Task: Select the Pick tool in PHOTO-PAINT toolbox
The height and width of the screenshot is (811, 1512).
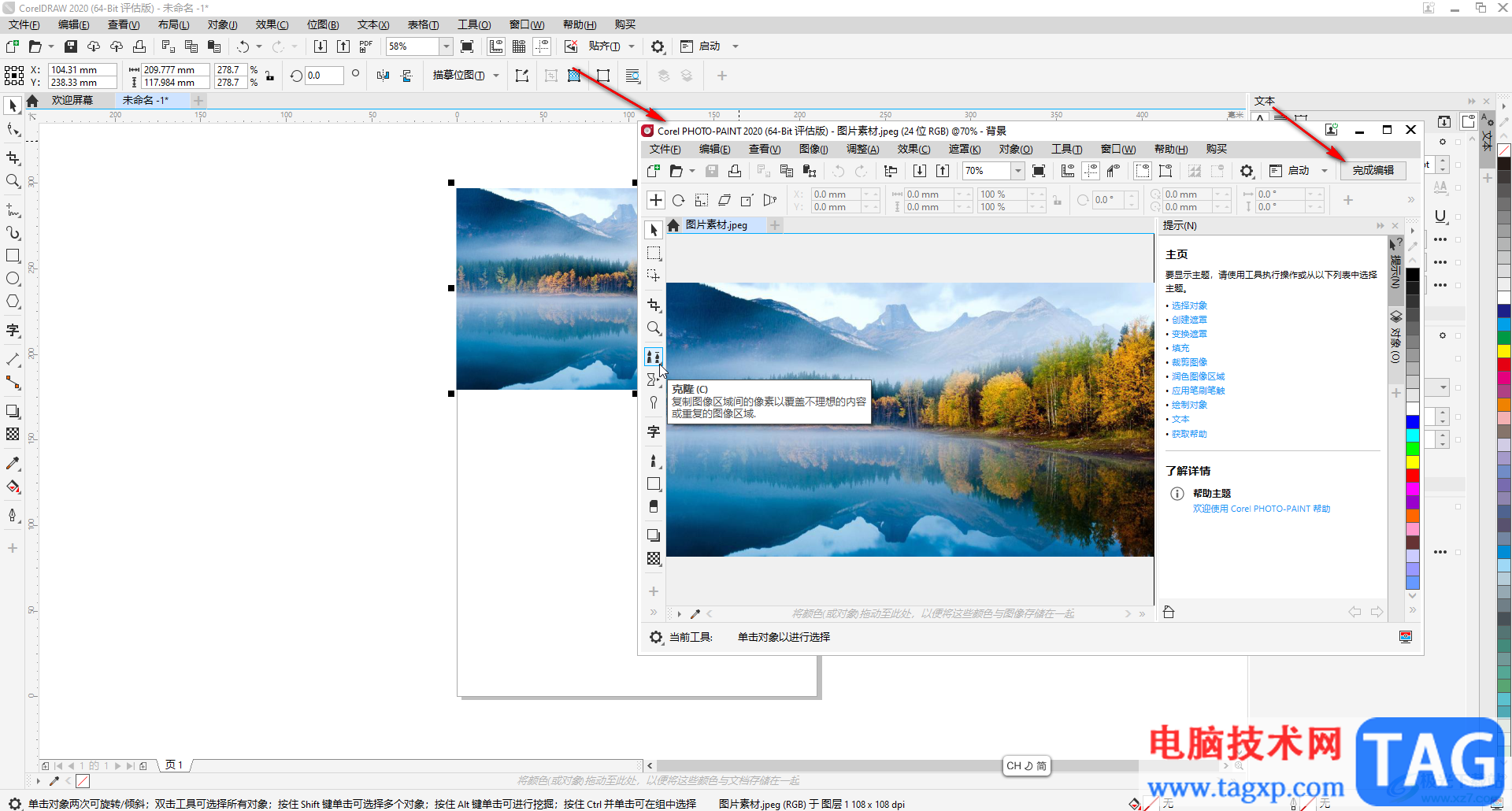Action: tap(654, 230)
